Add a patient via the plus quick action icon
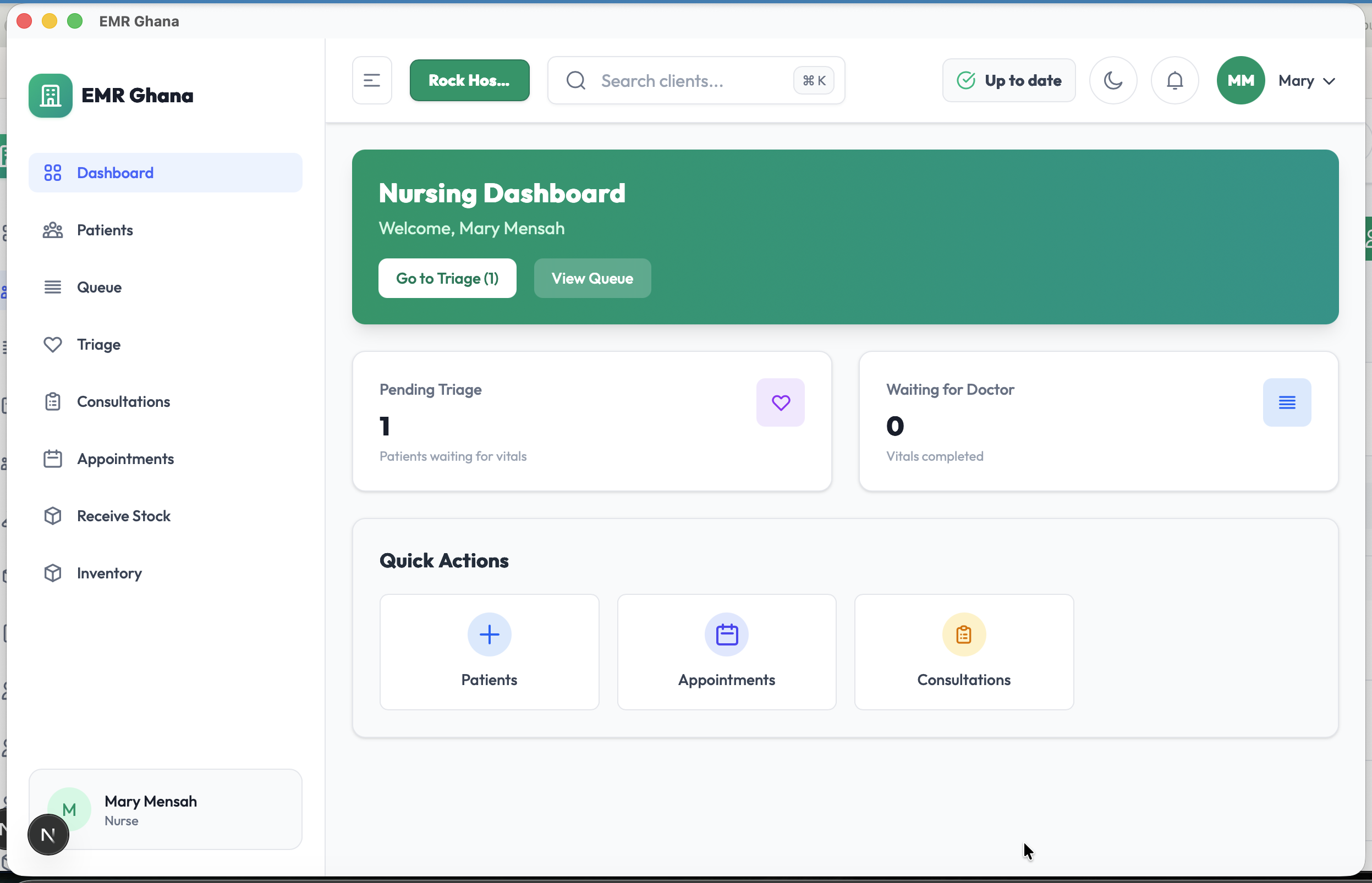 [x=489, y=634]
